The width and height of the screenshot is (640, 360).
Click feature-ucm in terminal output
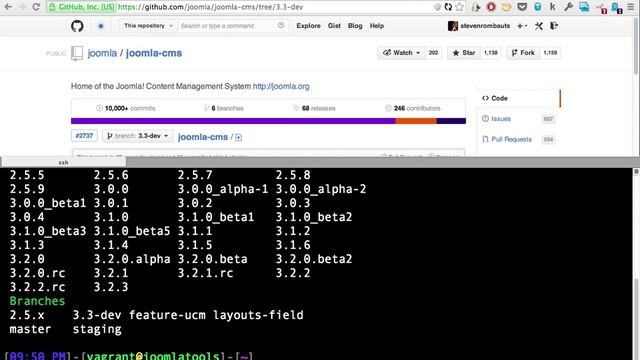pyautogui.click(x=167, y=315)
